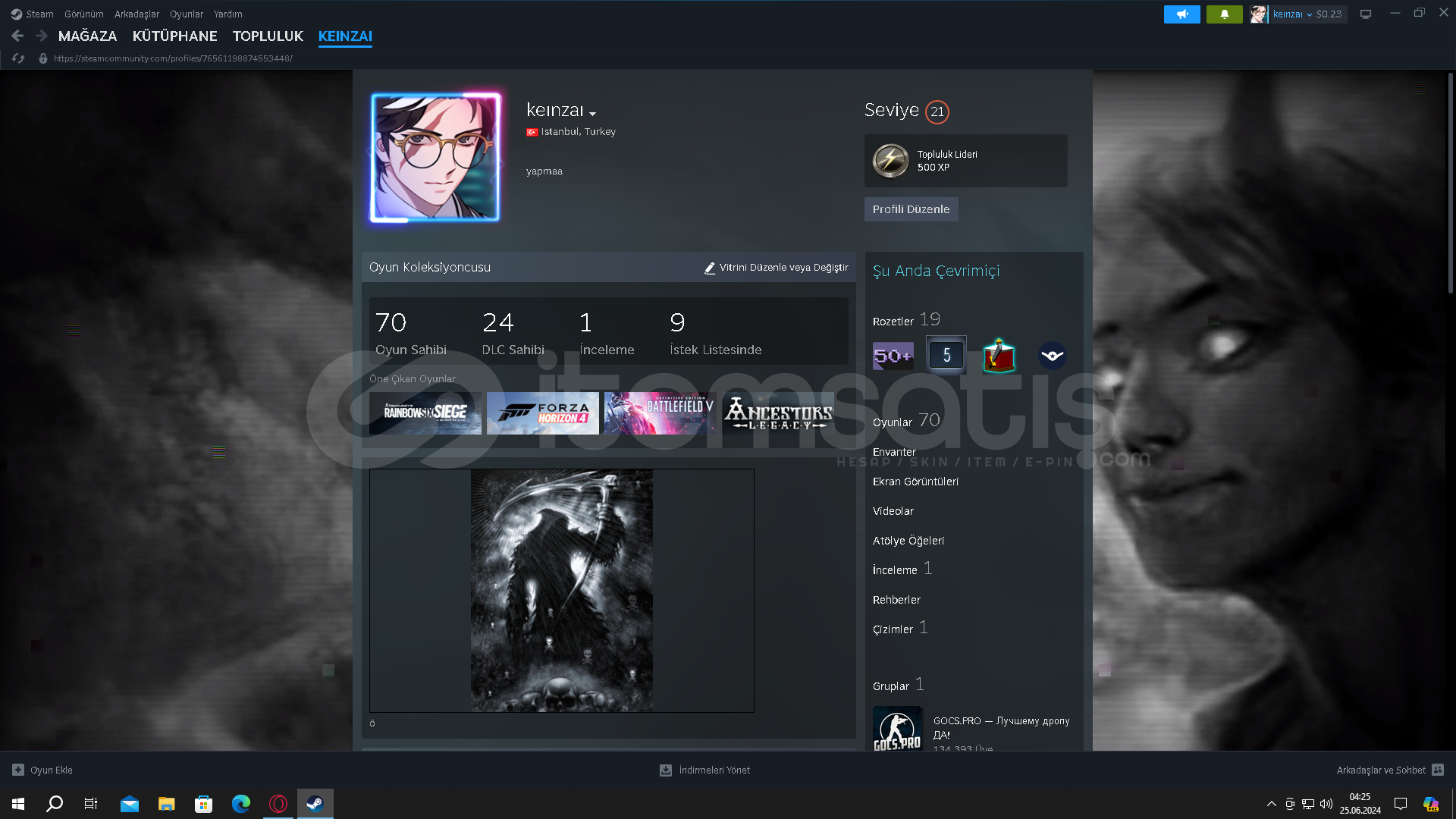Show hidden system tray icons chevron
1456x819 pixels.
[1271, 804]
